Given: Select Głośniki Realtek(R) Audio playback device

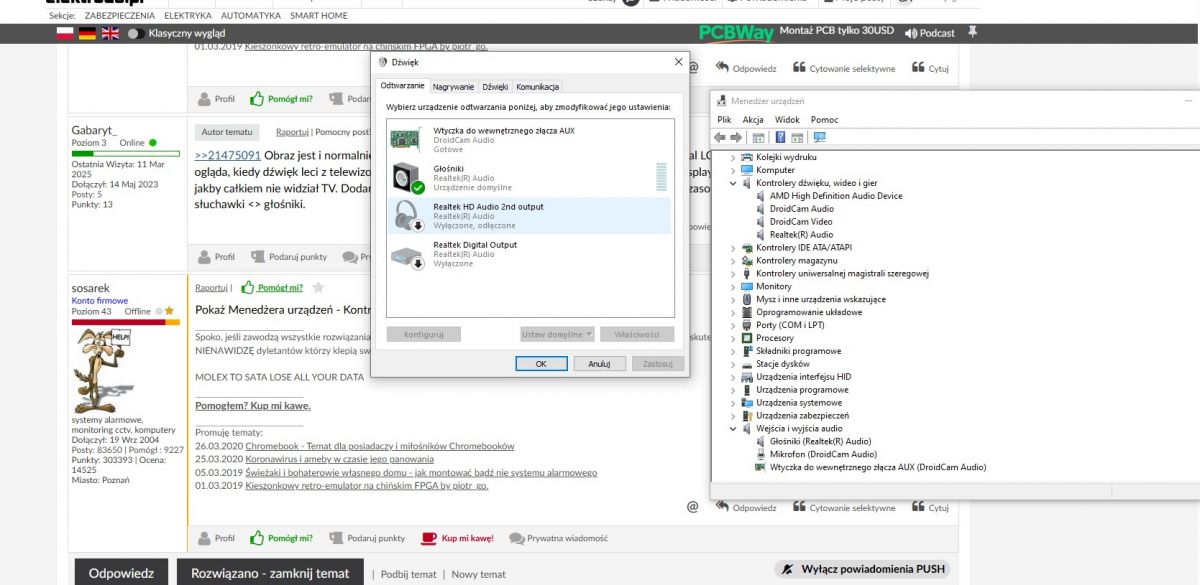Looking at the screenshot, I should 529,178.
